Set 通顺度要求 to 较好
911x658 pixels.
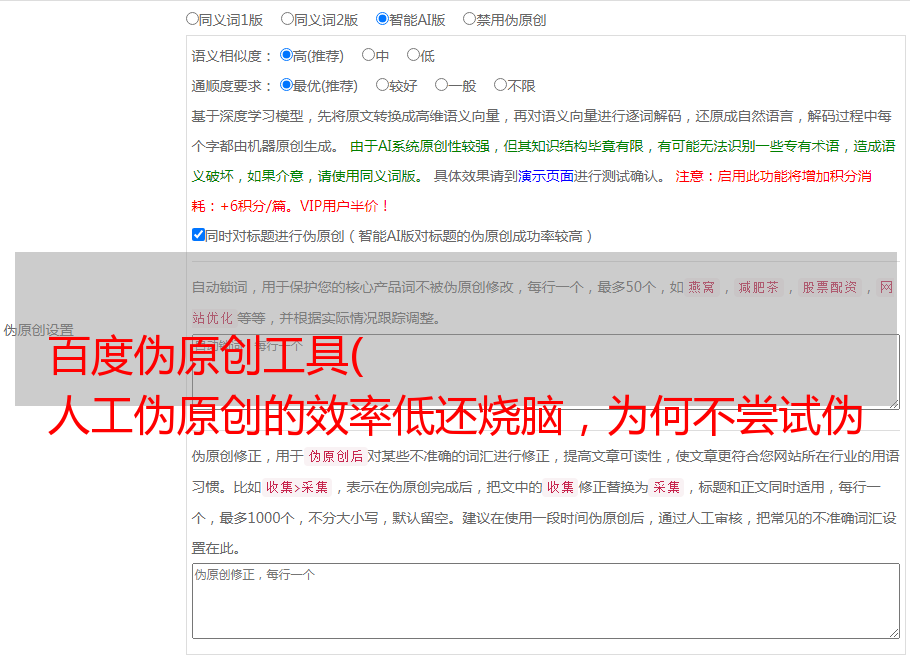point(382,85)
